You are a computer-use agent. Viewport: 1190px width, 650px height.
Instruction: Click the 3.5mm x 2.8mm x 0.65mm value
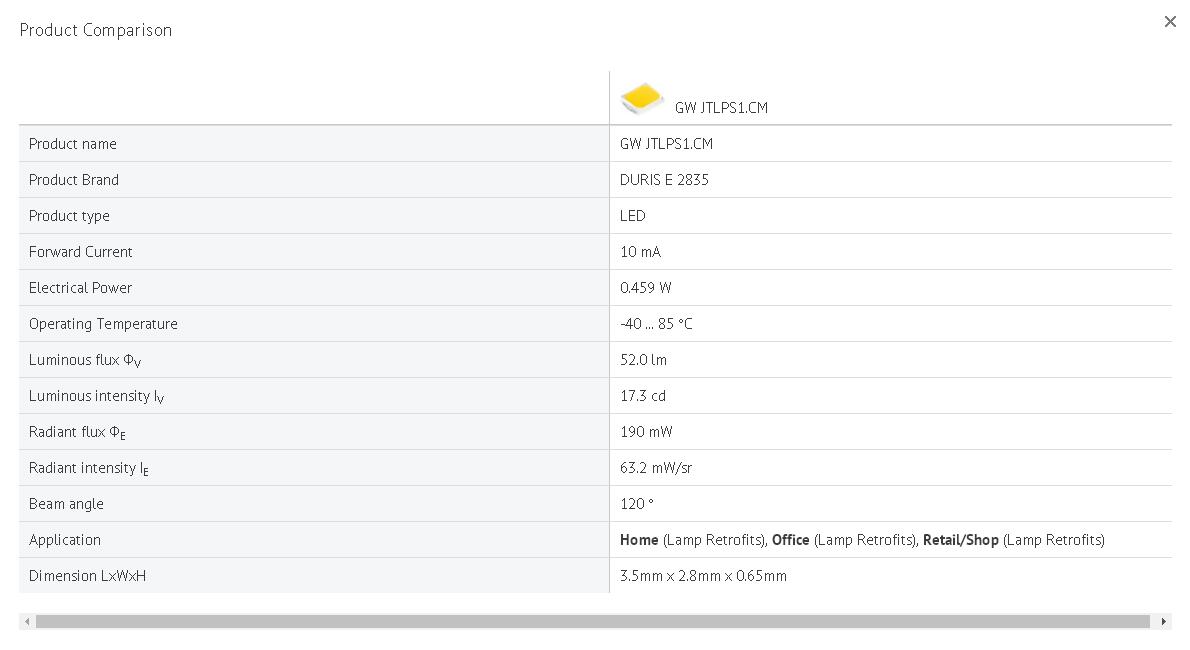(x=704, y=576)
